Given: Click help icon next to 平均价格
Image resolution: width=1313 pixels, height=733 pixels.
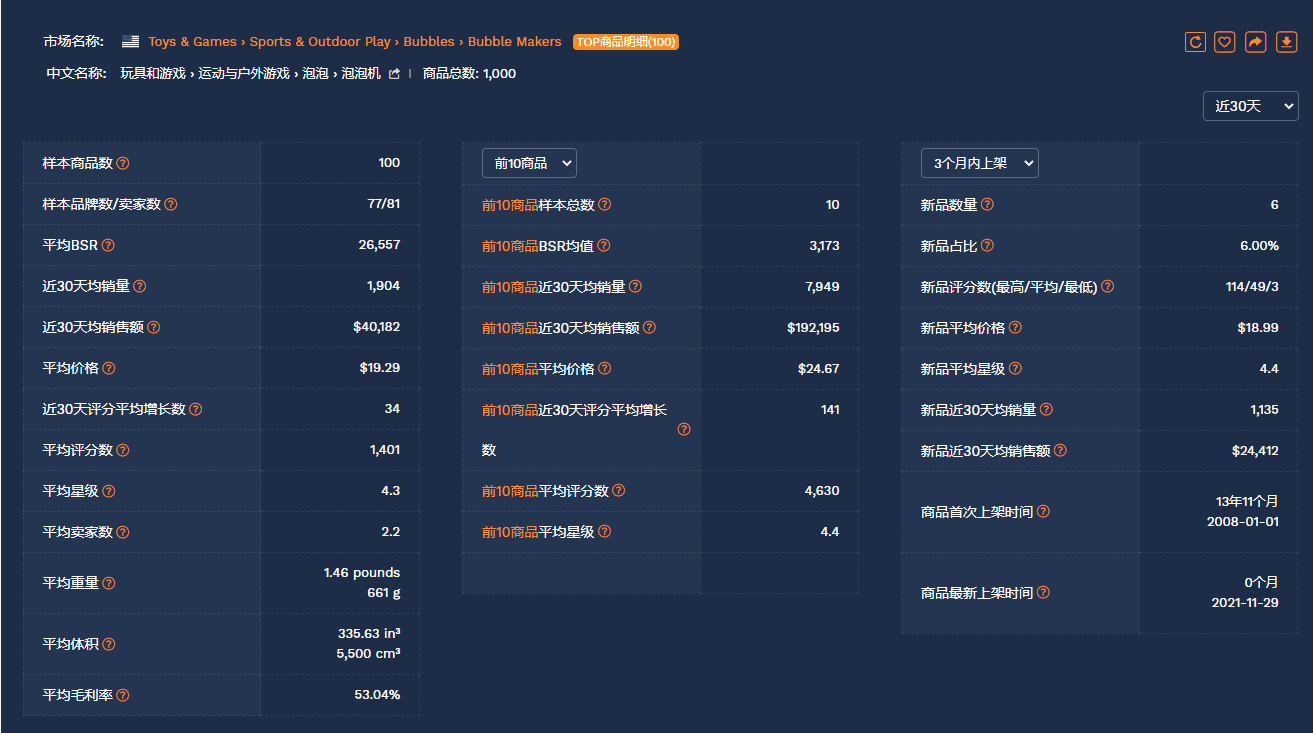Looking at the screenshot, I should [x=109, y=368].
